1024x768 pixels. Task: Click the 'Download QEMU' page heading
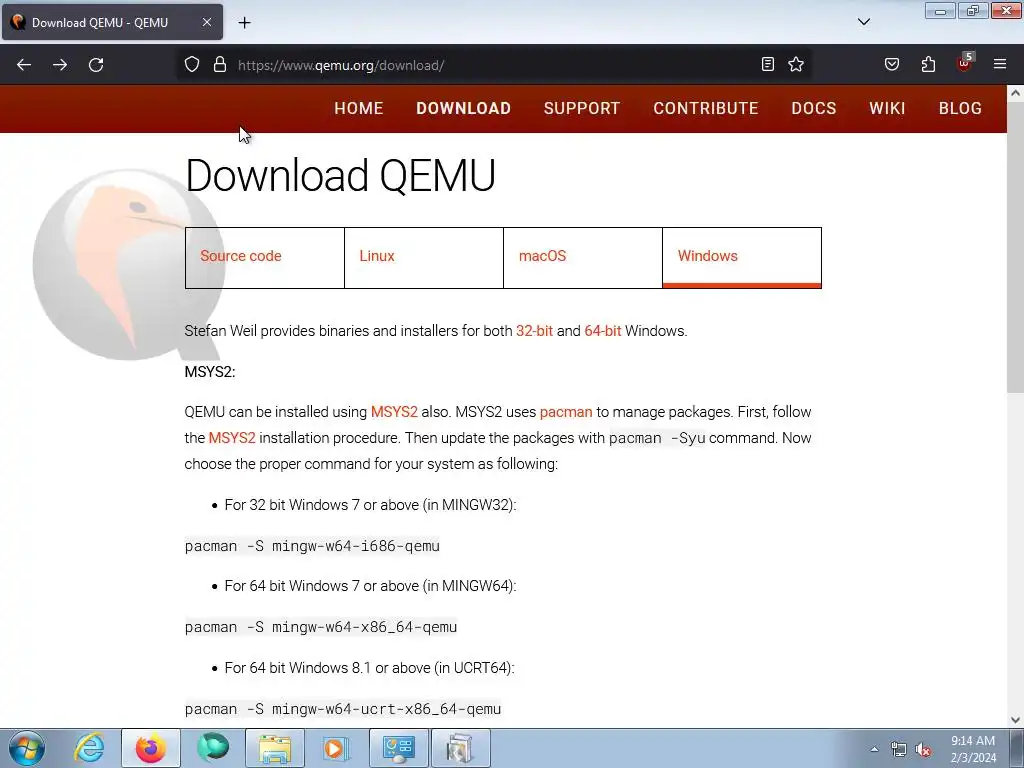point(340,175)
